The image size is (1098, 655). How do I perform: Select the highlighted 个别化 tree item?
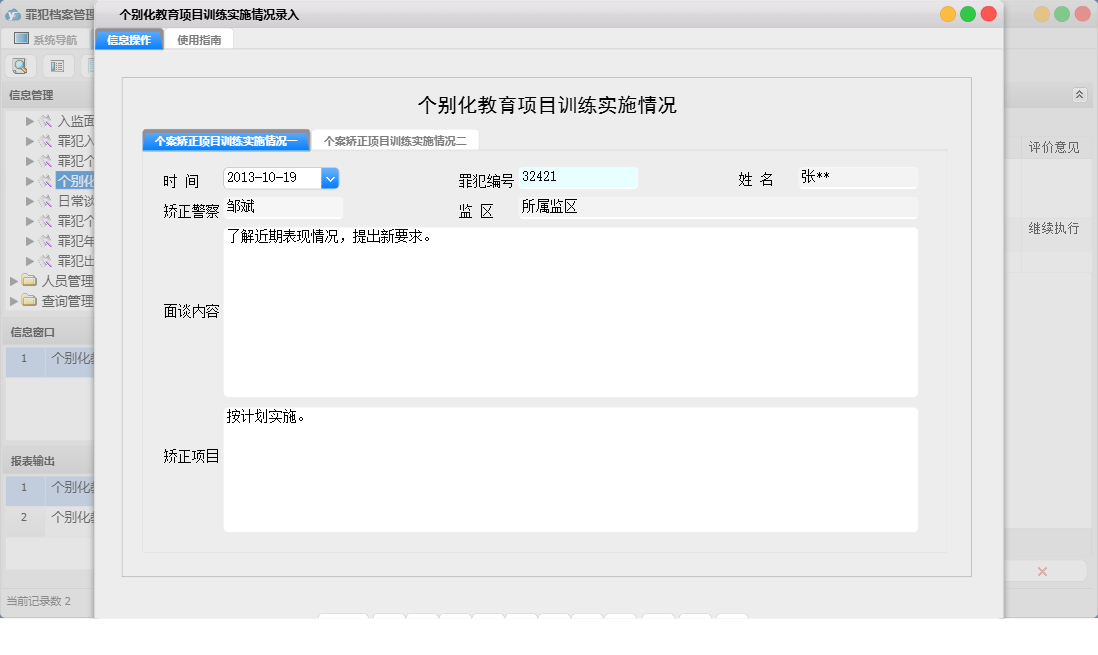pos(76,181)
